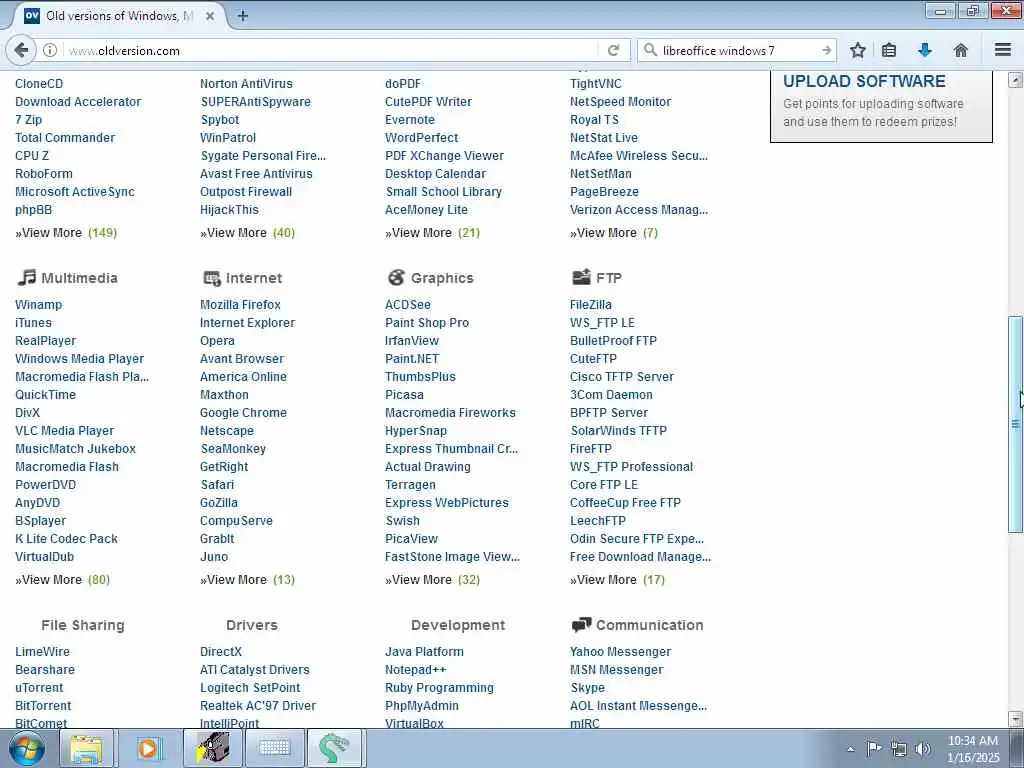Open the DirectX link
Image resolution: width=1024 pixels, height=768 pixels.
coord(221,652)
